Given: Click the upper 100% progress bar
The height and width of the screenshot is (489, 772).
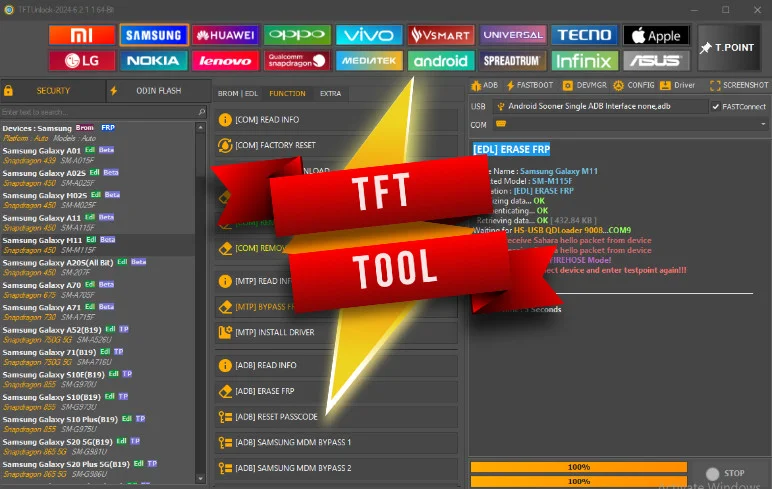Looking at the screenshot, I should (578, 467).
